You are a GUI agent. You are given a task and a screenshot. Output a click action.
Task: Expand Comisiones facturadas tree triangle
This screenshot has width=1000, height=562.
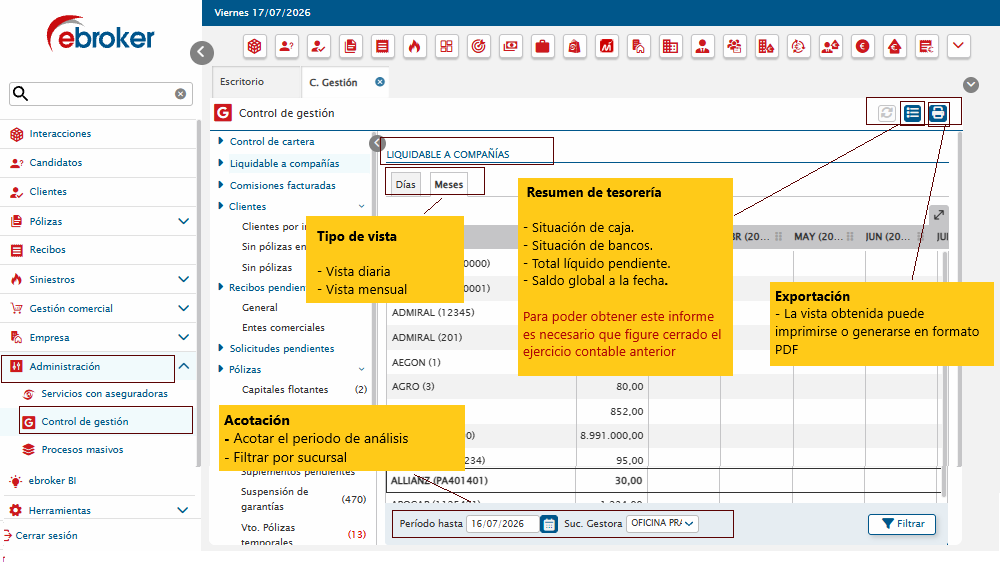click(221, 185)
